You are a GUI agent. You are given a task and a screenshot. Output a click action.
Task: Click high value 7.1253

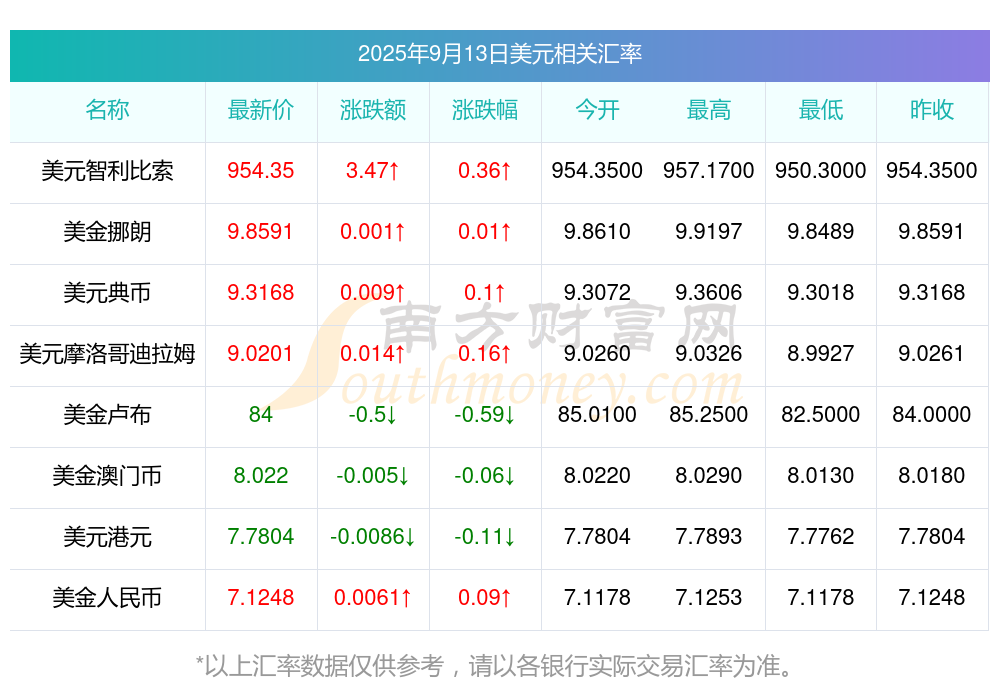[x=709, y=598]
